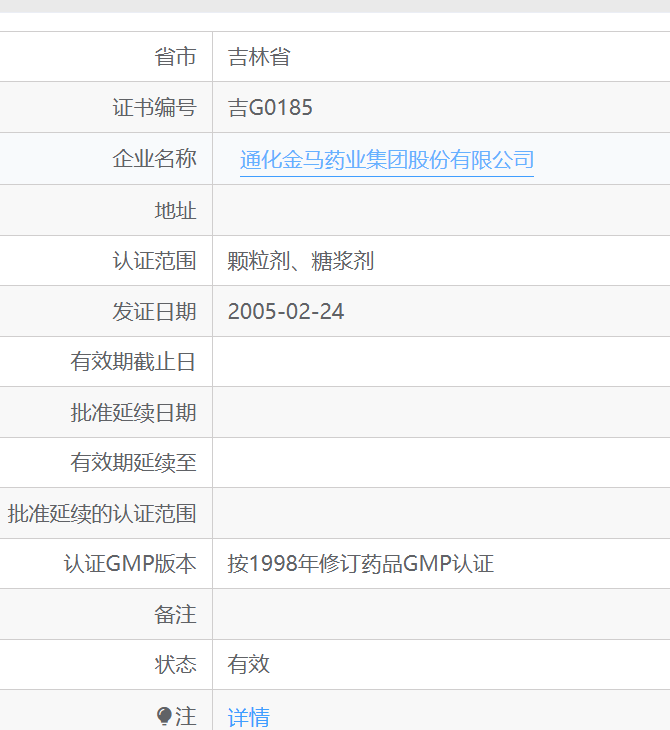
Task: Click the 证书编号 row label
Action: coord(154,108)
